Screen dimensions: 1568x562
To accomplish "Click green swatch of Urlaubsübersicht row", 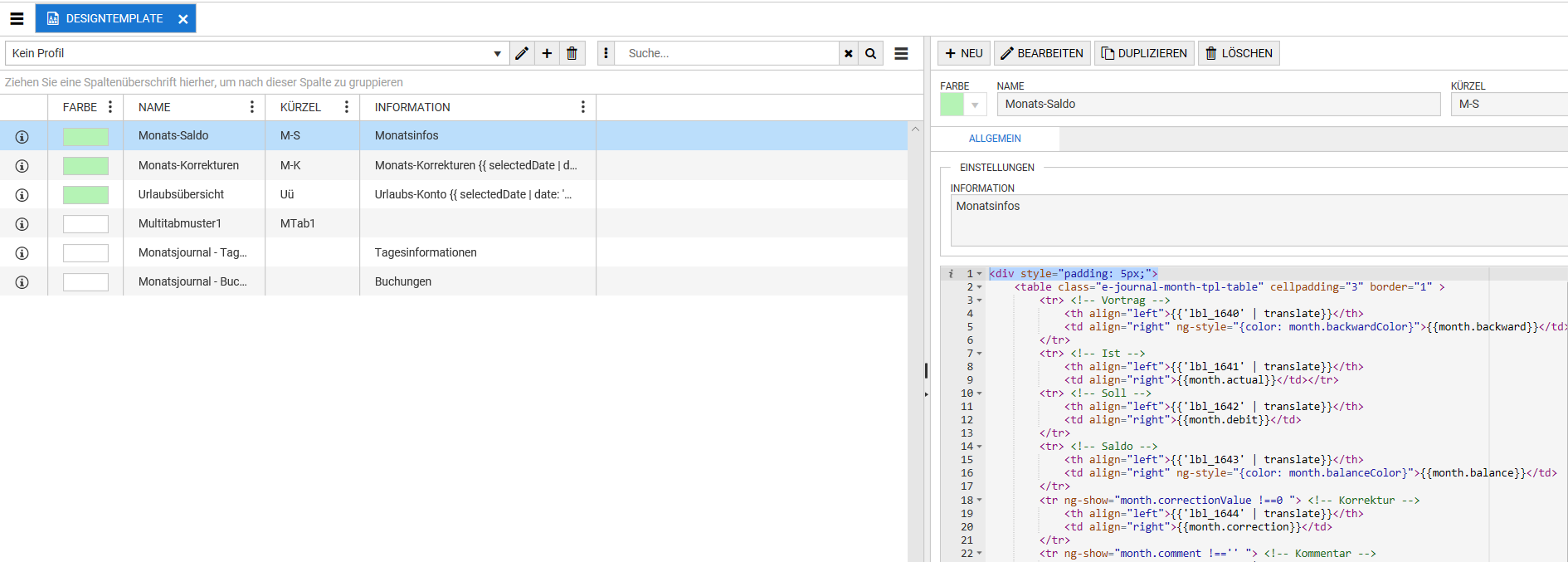I will pos(85,194).
